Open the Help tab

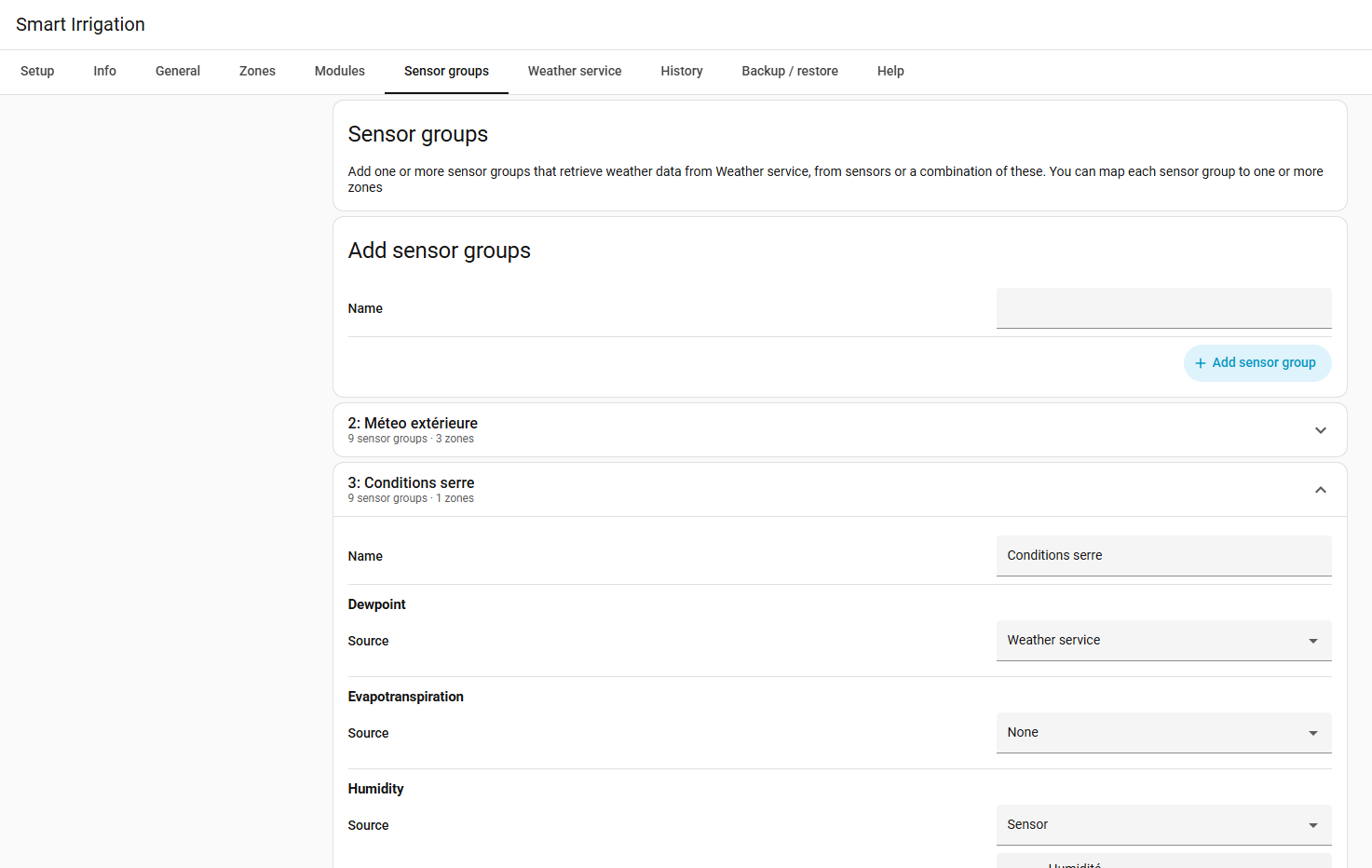890,72
